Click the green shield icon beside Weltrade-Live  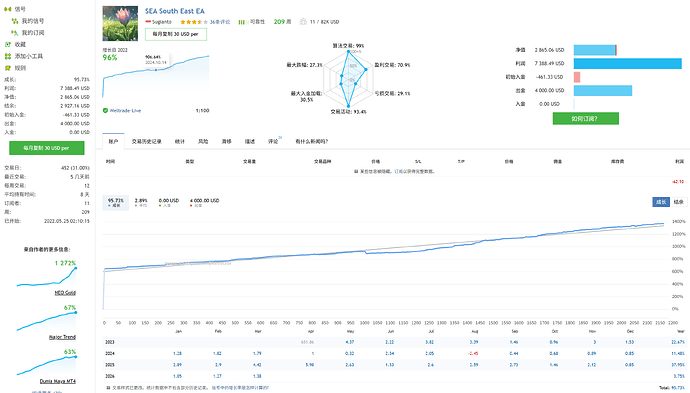click(105, 110)
